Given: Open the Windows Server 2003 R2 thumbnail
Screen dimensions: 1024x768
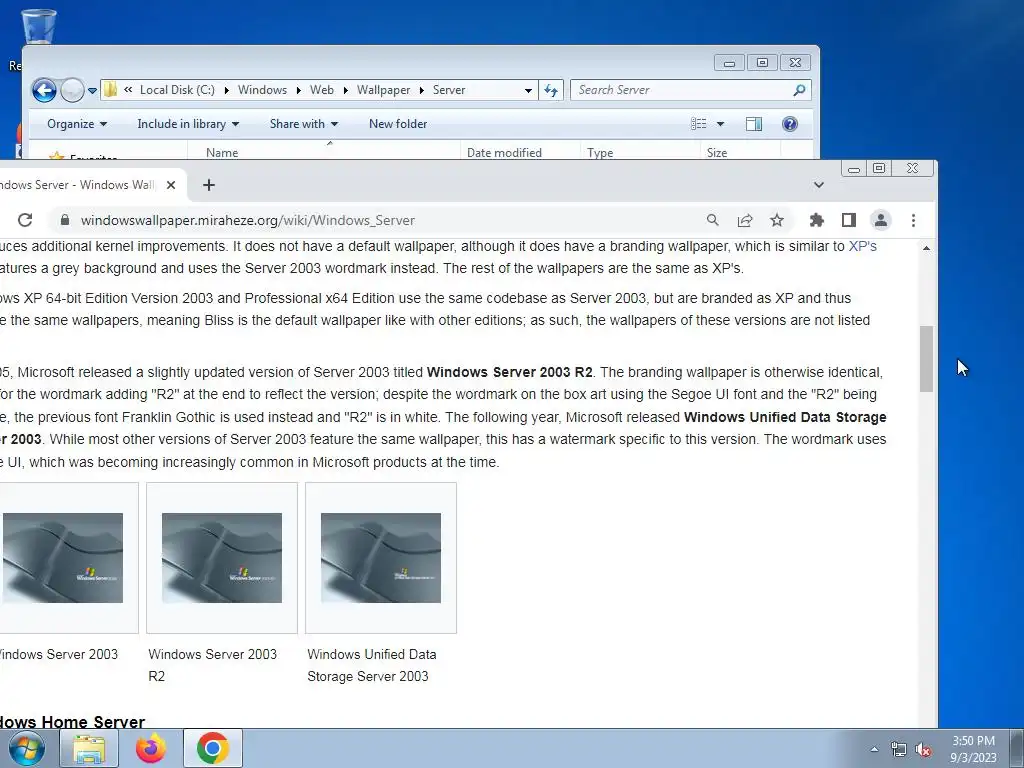Looking at the screenshot, I should point(222,558).
